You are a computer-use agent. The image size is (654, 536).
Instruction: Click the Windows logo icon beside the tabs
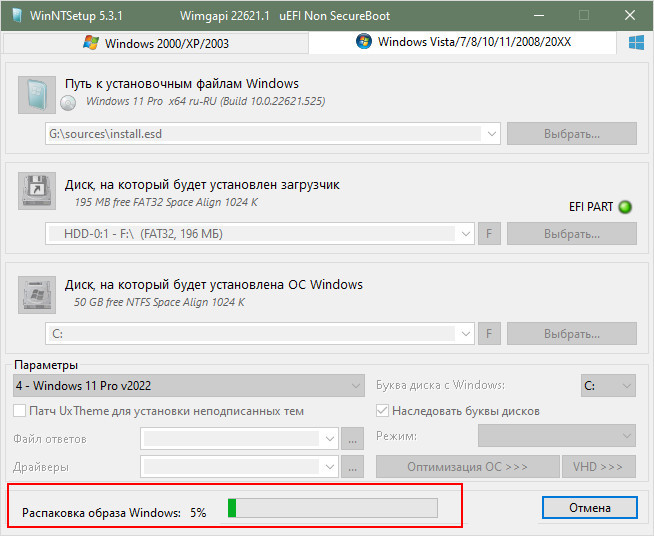point(636,42)
